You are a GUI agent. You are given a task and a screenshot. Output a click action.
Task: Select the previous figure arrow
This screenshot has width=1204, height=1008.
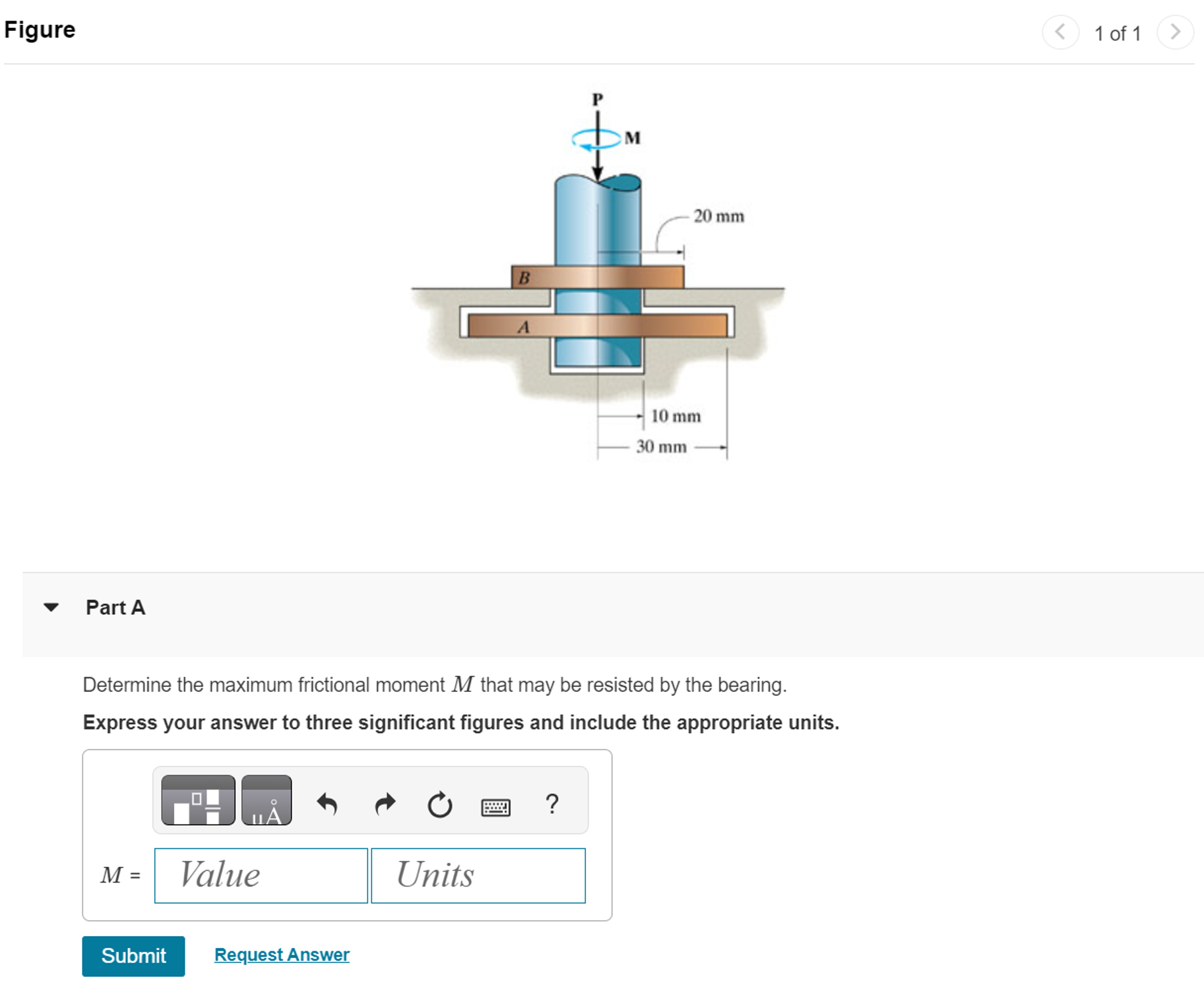1061,33
